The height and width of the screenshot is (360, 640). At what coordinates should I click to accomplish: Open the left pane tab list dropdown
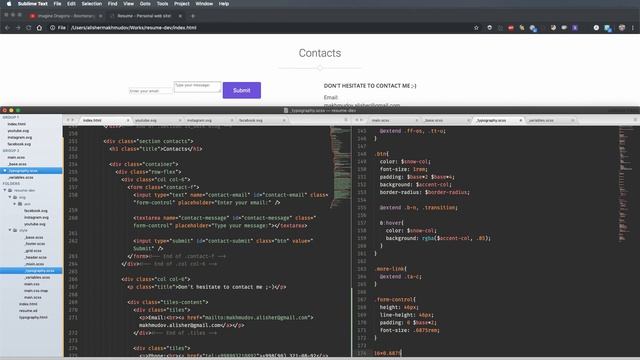pyautogui.click(x=346, y=120)
